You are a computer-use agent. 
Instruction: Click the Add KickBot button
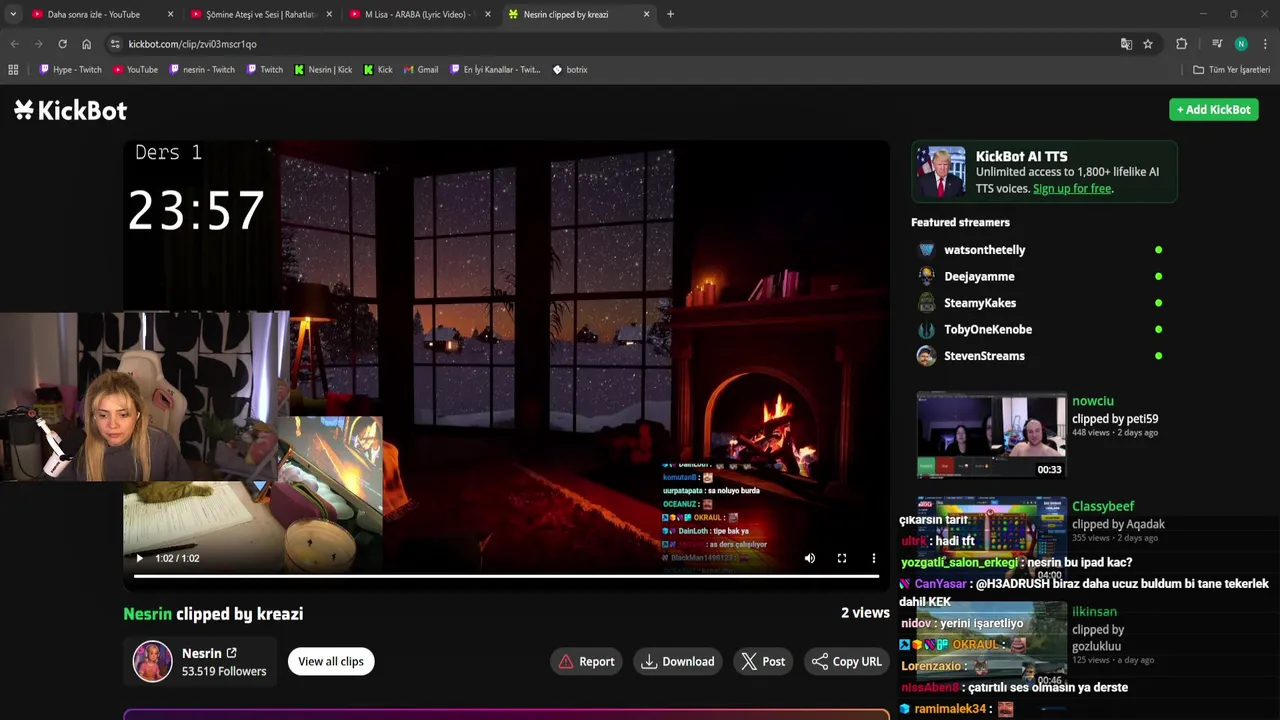(x=1214, y=109)
